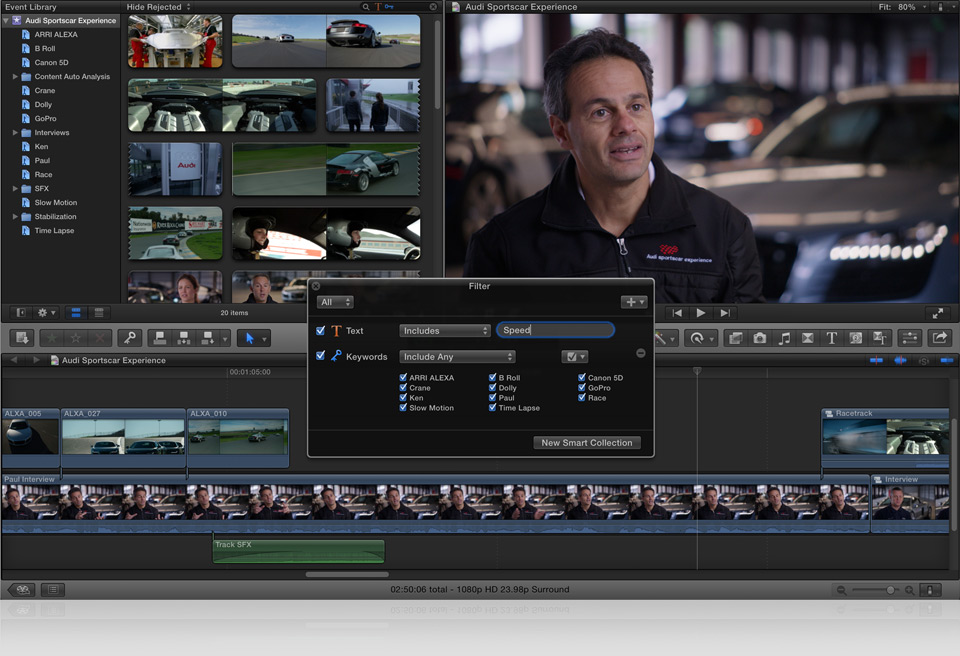Open the viewer Fit 80% zoom menu
This screenshot has height=656, width=960.
point(903,7)
